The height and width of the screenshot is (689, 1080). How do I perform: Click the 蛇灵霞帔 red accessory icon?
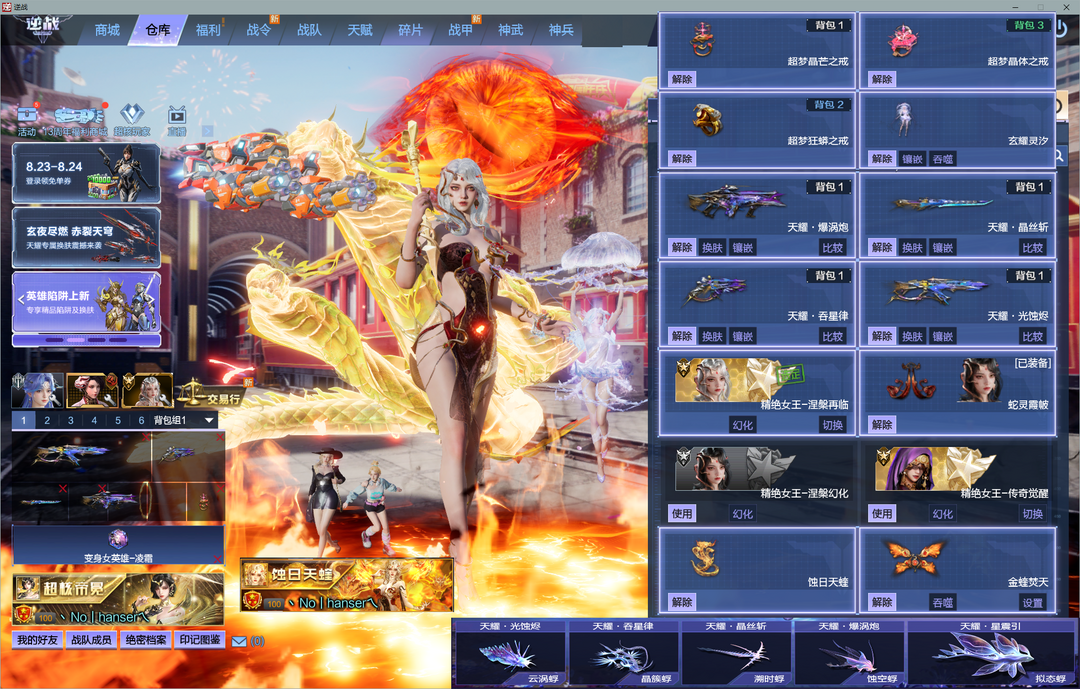pyautogui.click(x=911, y=381)
